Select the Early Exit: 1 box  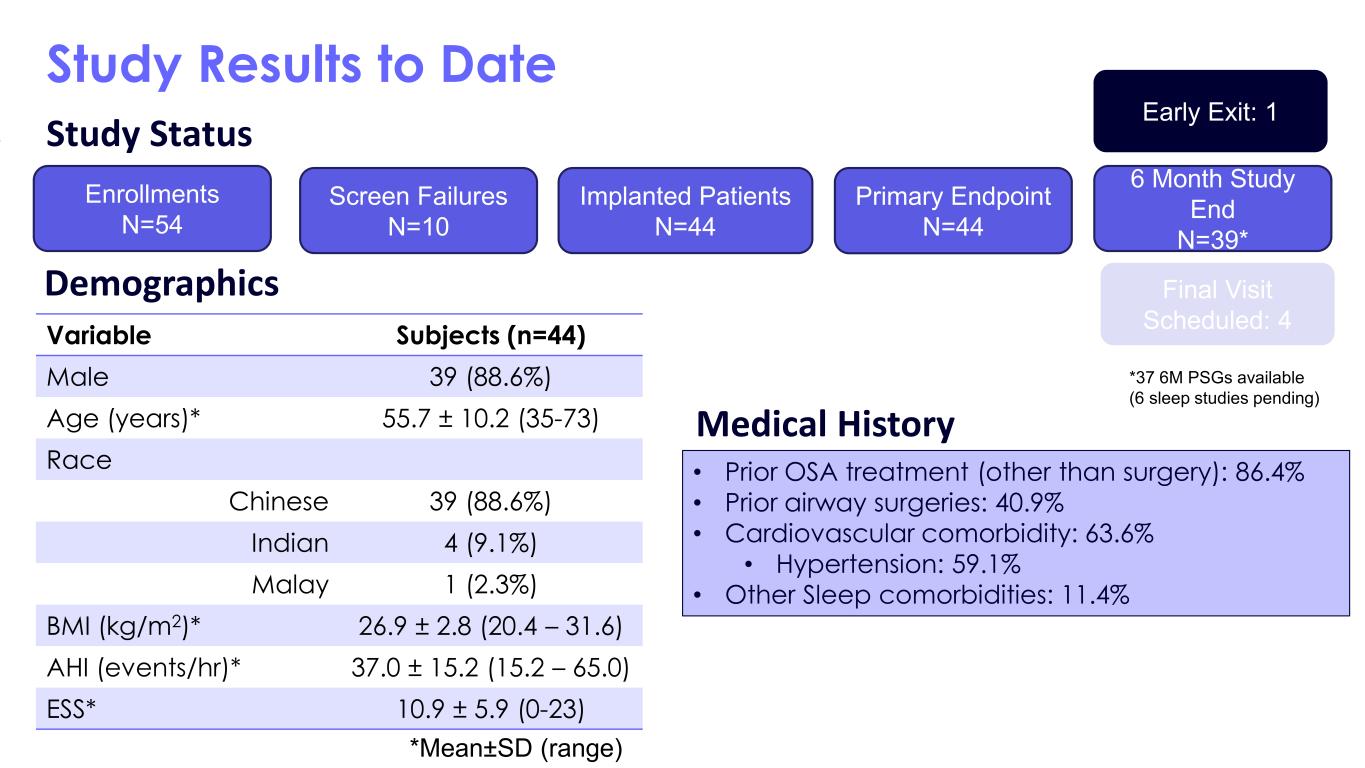point(1210,111)
